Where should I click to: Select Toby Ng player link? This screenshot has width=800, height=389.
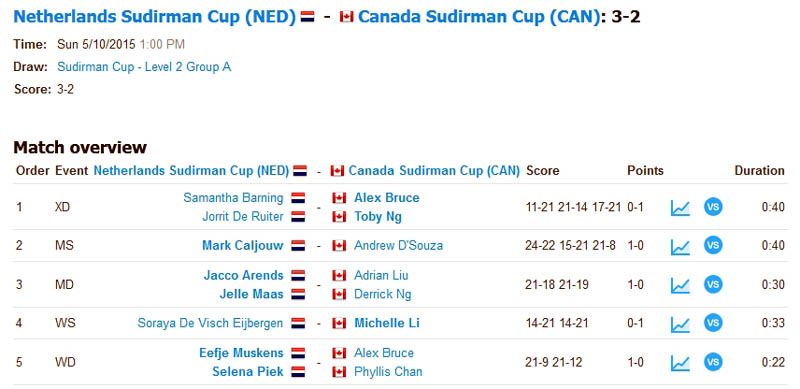pos(378,217)
